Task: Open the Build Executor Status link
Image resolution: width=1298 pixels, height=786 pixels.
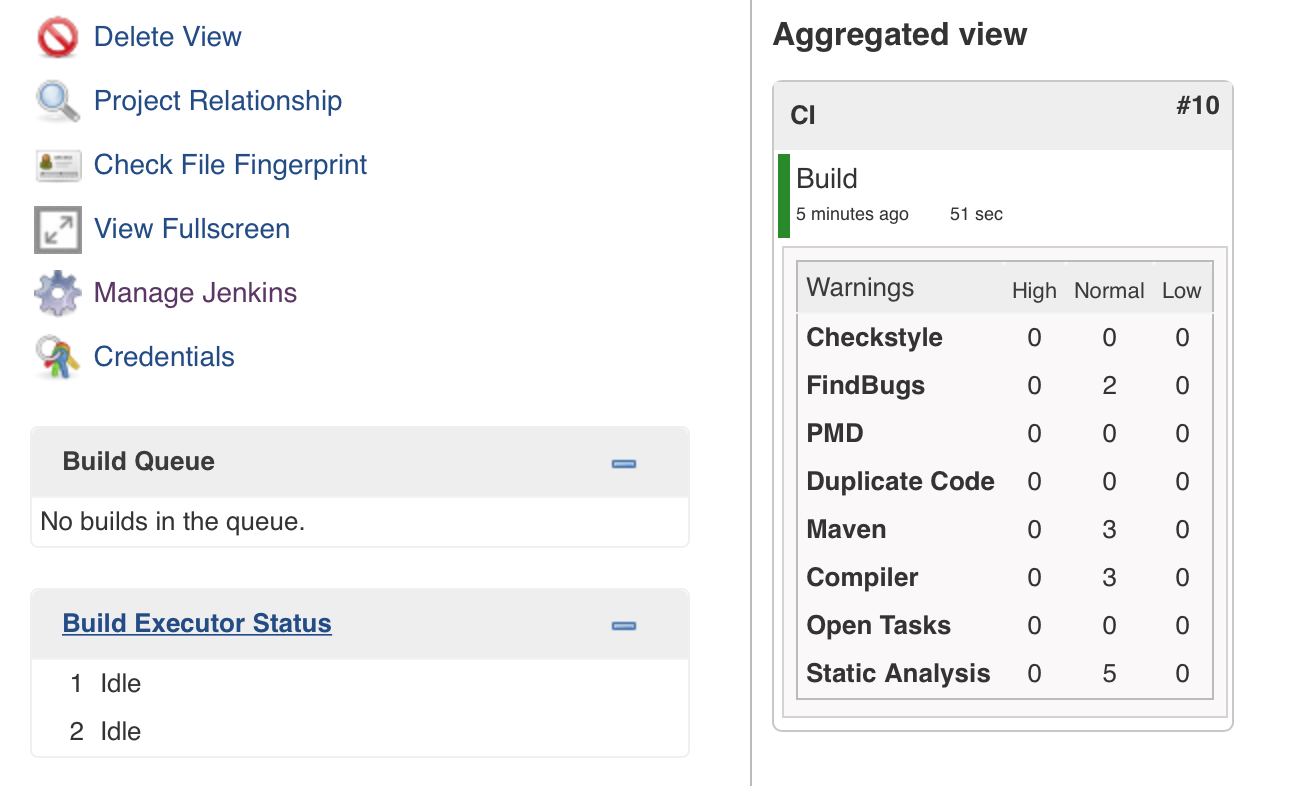Action: pyautogui.click(x=197, y=624)
